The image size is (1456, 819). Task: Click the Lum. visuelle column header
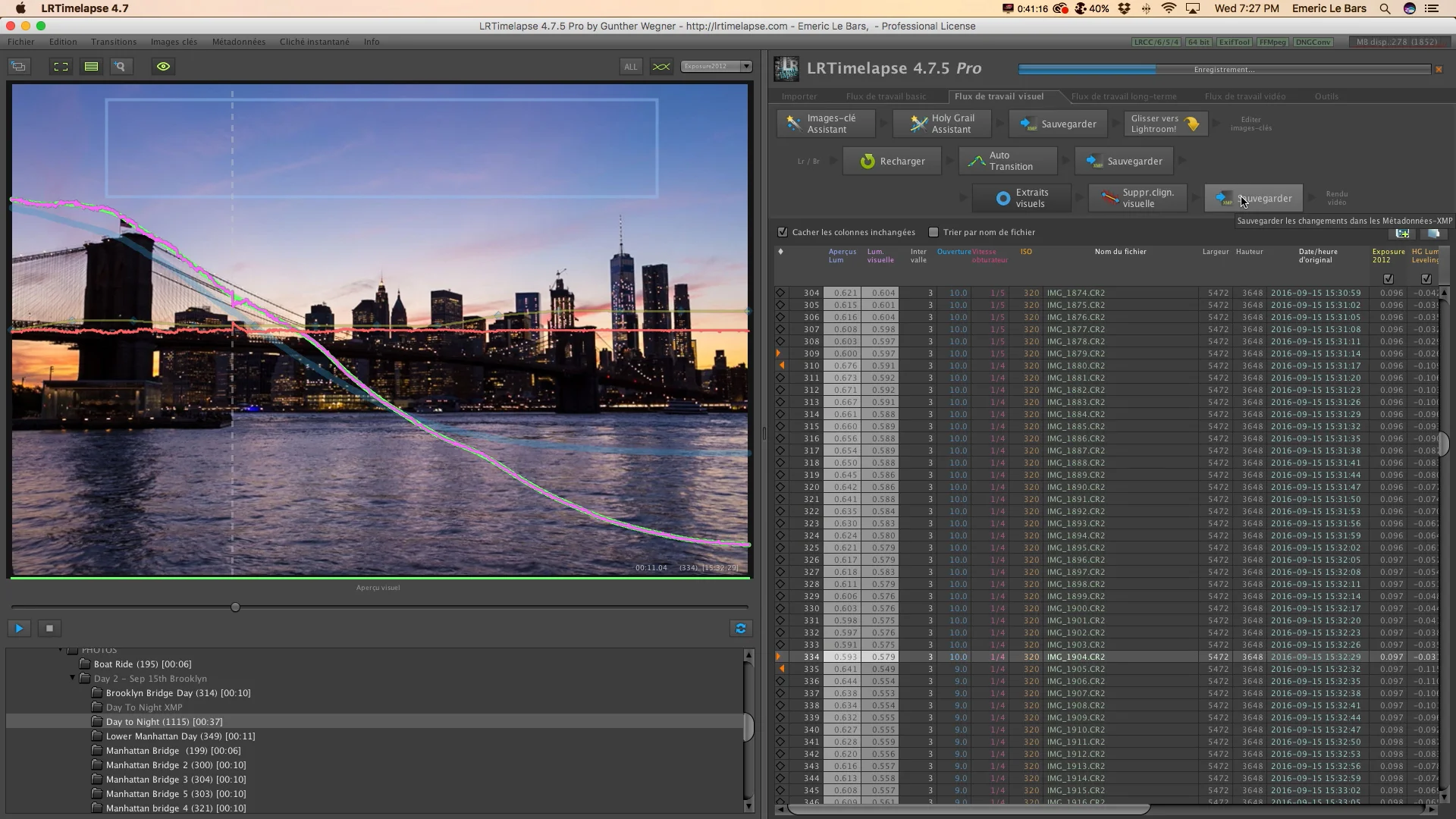880,256
